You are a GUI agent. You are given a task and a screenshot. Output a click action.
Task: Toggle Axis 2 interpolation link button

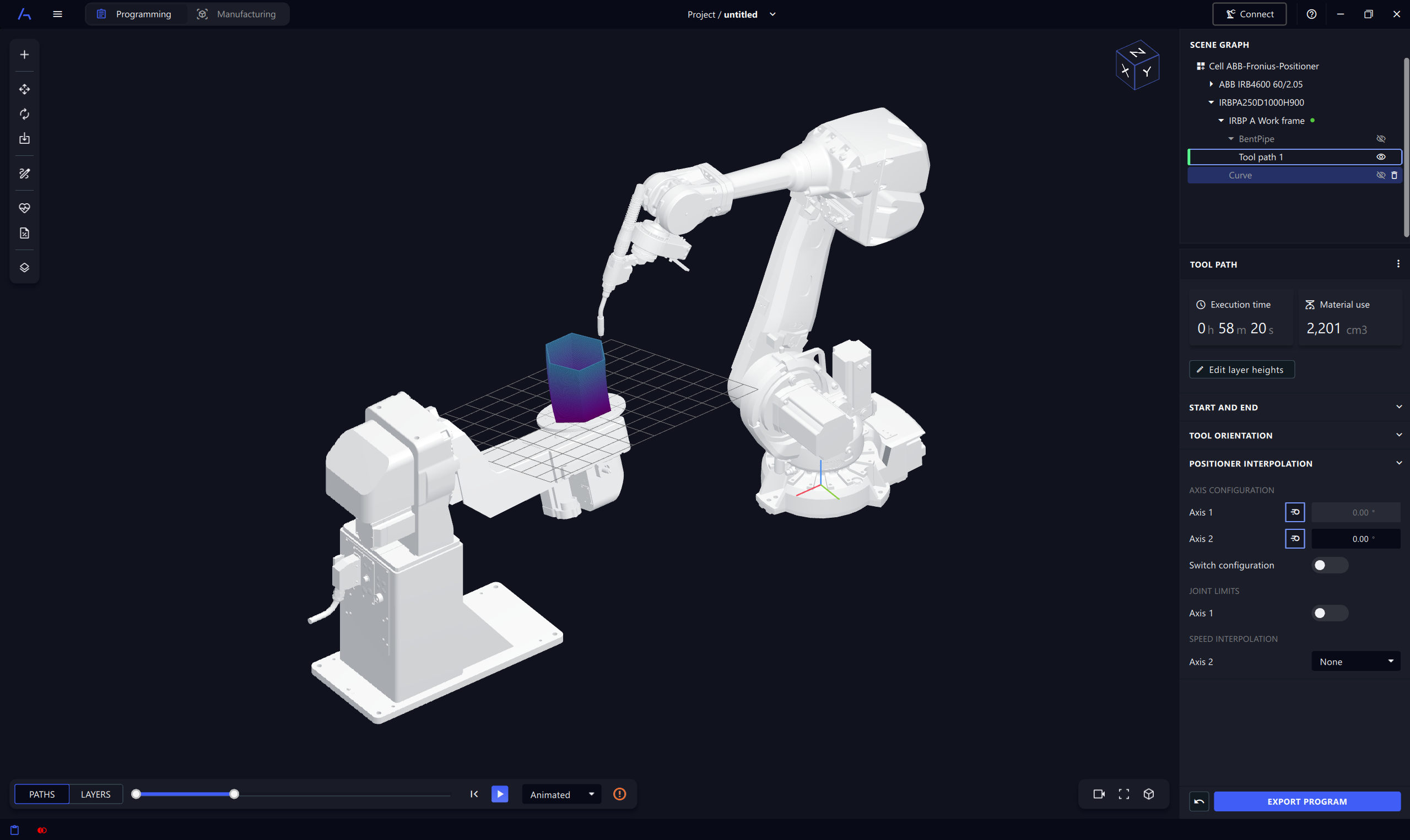click(x=1294, y=538)
